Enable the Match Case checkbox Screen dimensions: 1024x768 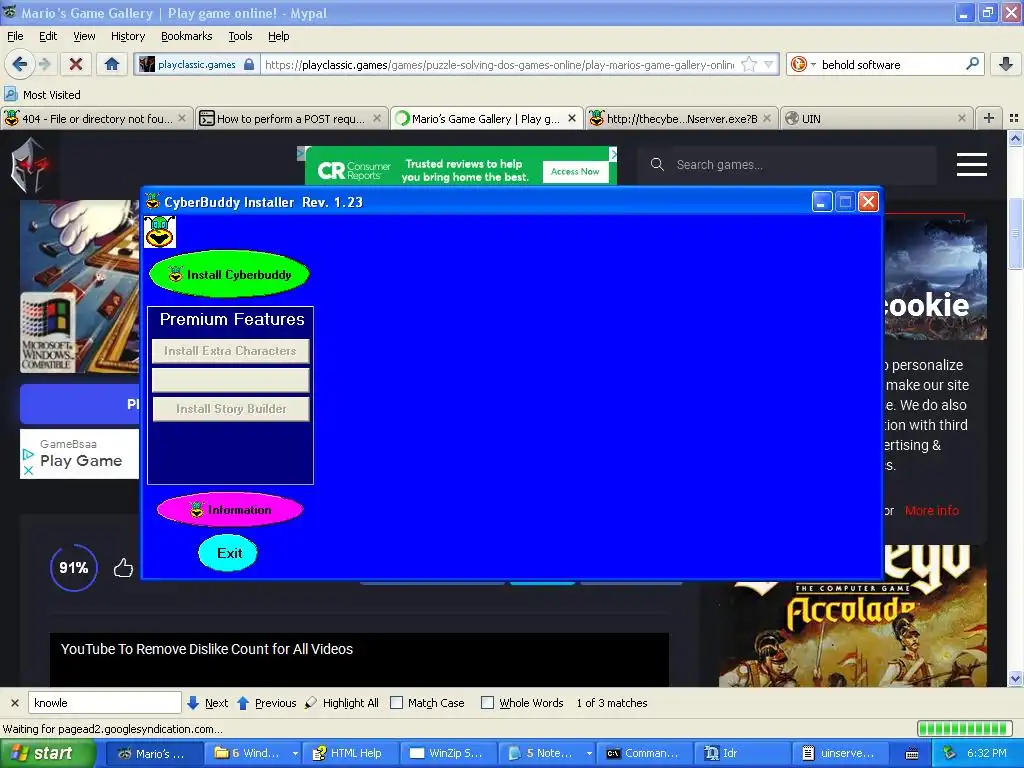coord(396,703)
